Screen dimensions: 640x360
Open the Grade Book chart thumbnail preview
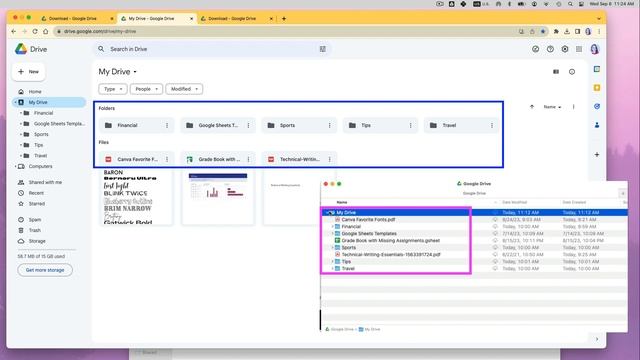point(218,198)
